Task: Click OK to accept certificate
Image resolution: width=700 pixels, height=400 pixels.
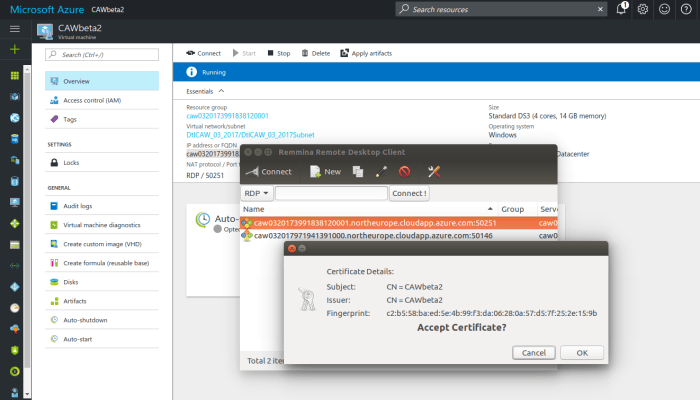Action: pyautogui.click(x=582, y=353)
